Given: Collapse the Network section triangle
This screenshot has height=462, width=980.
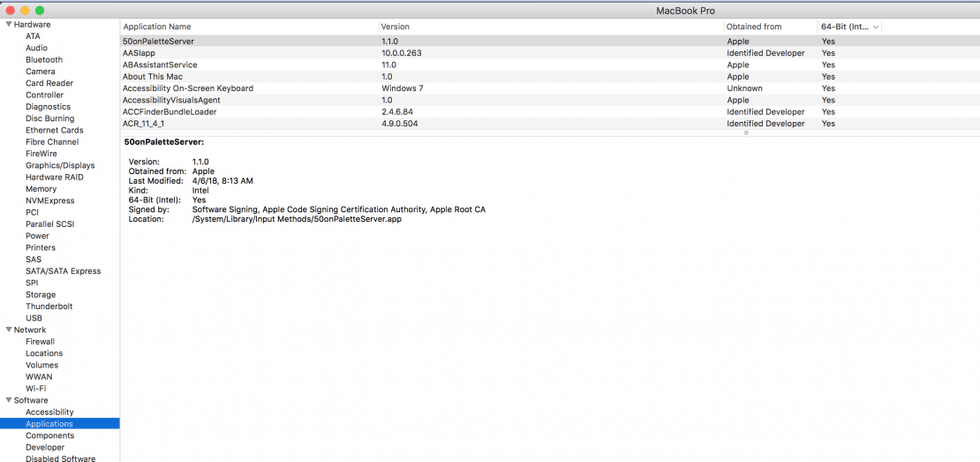Looking at the screenshot, I should 9,329.
